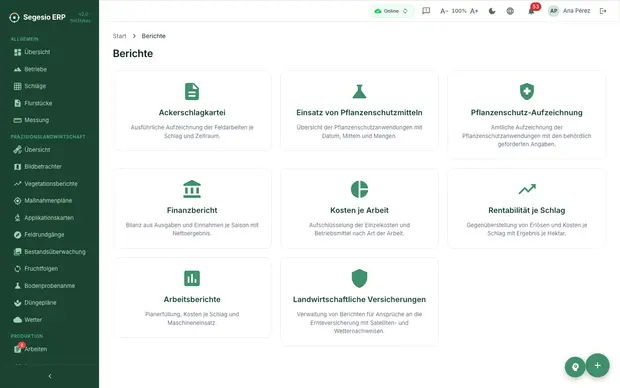This screenshot has width=620, height=388.
Task: Click the Finanzbericht description text
Action: coord(192,229)
